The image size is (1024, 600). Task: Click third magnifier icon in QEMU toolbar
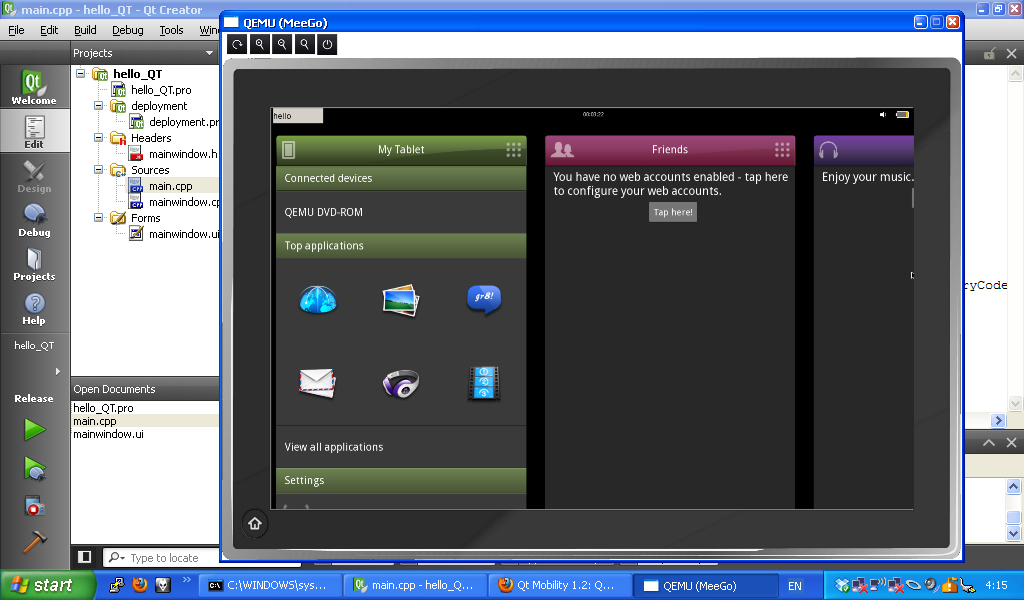point(304,44)
